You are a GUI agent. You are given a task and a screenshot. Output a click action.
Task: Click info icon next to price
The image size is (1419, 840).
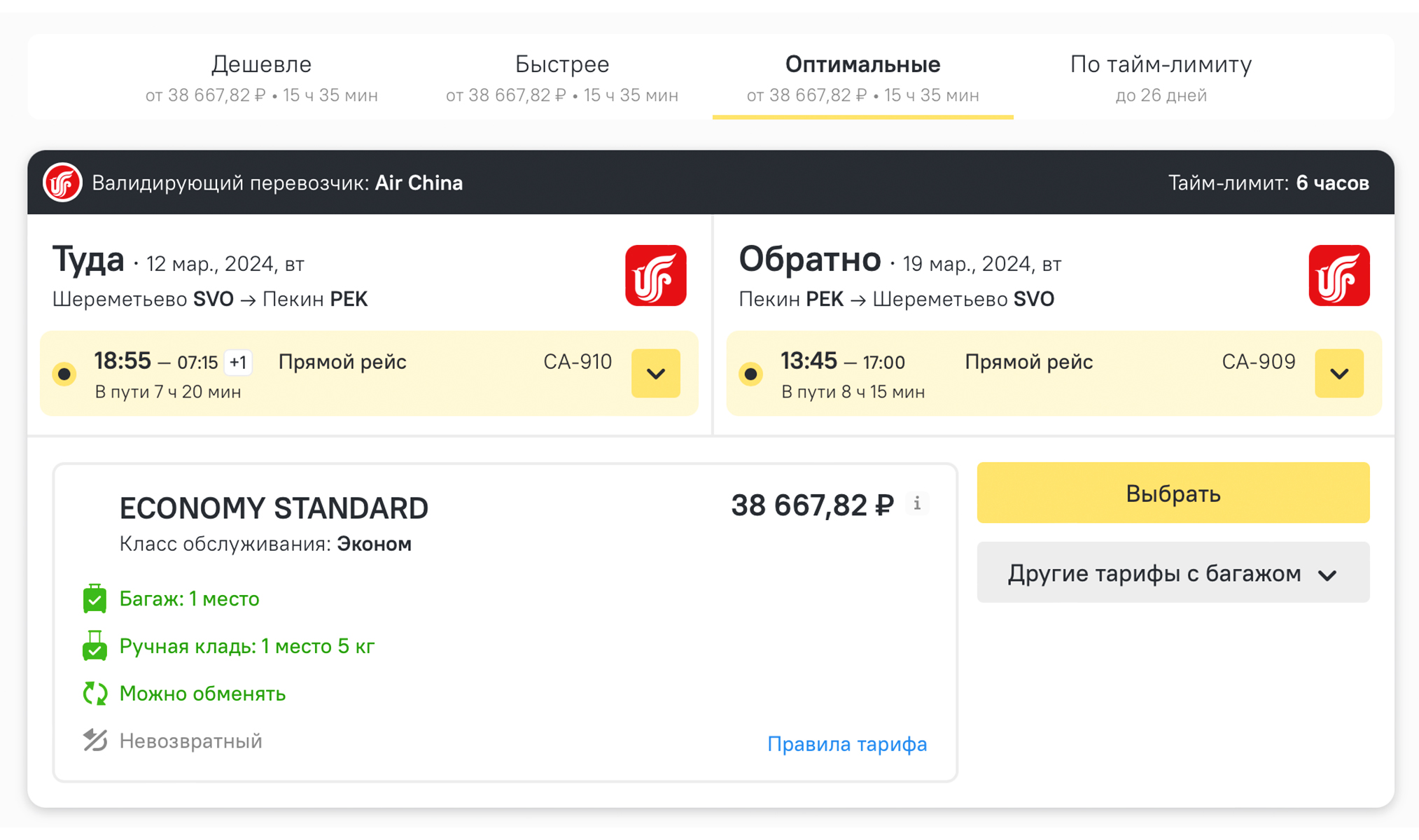point(917,503)
